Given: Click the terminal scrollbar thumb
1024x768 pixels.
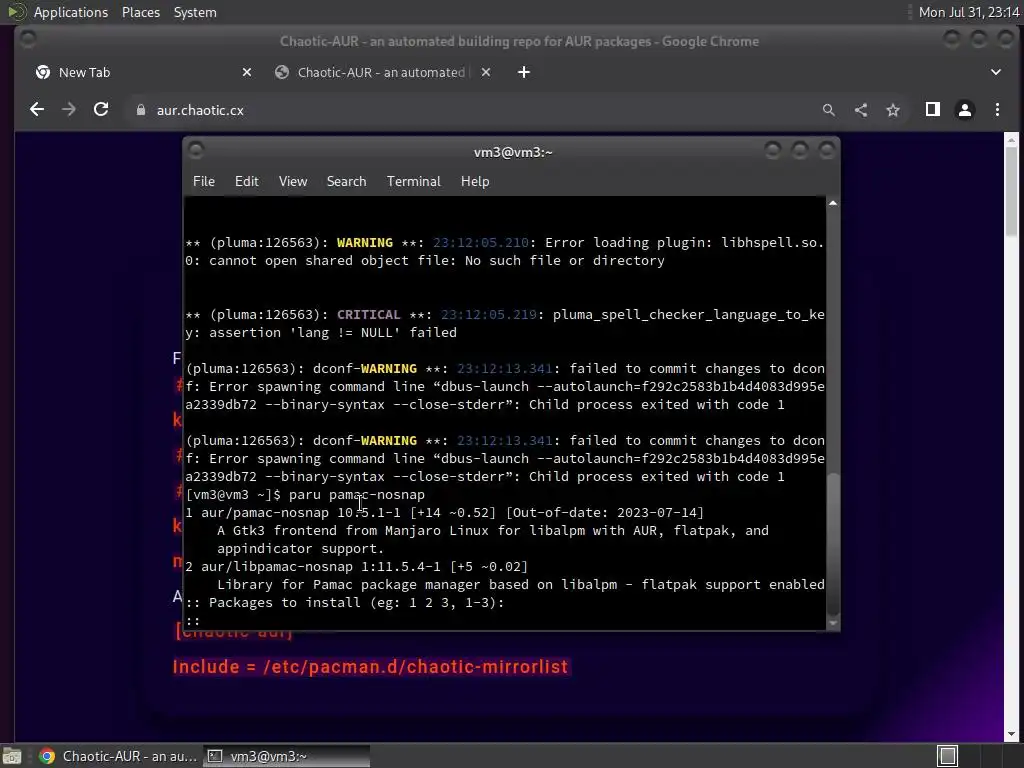Looking at the screenshot, I should point(833,543).
